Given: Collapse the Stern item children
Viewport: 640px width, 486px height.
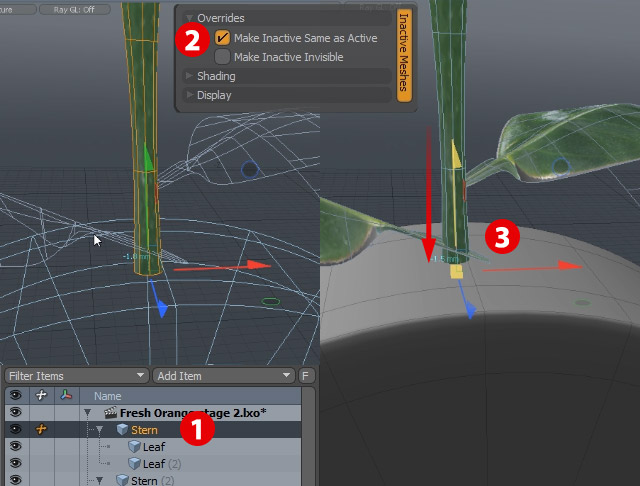Looking at the screenshot, I should 100,430.
